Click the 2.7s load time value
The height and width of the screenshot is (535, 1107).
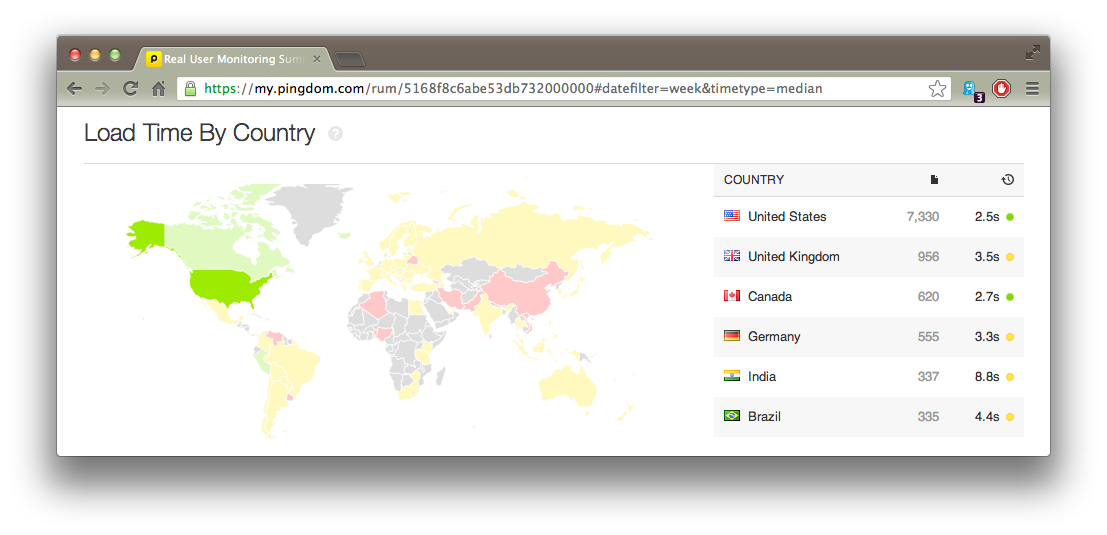click(986, 296)
